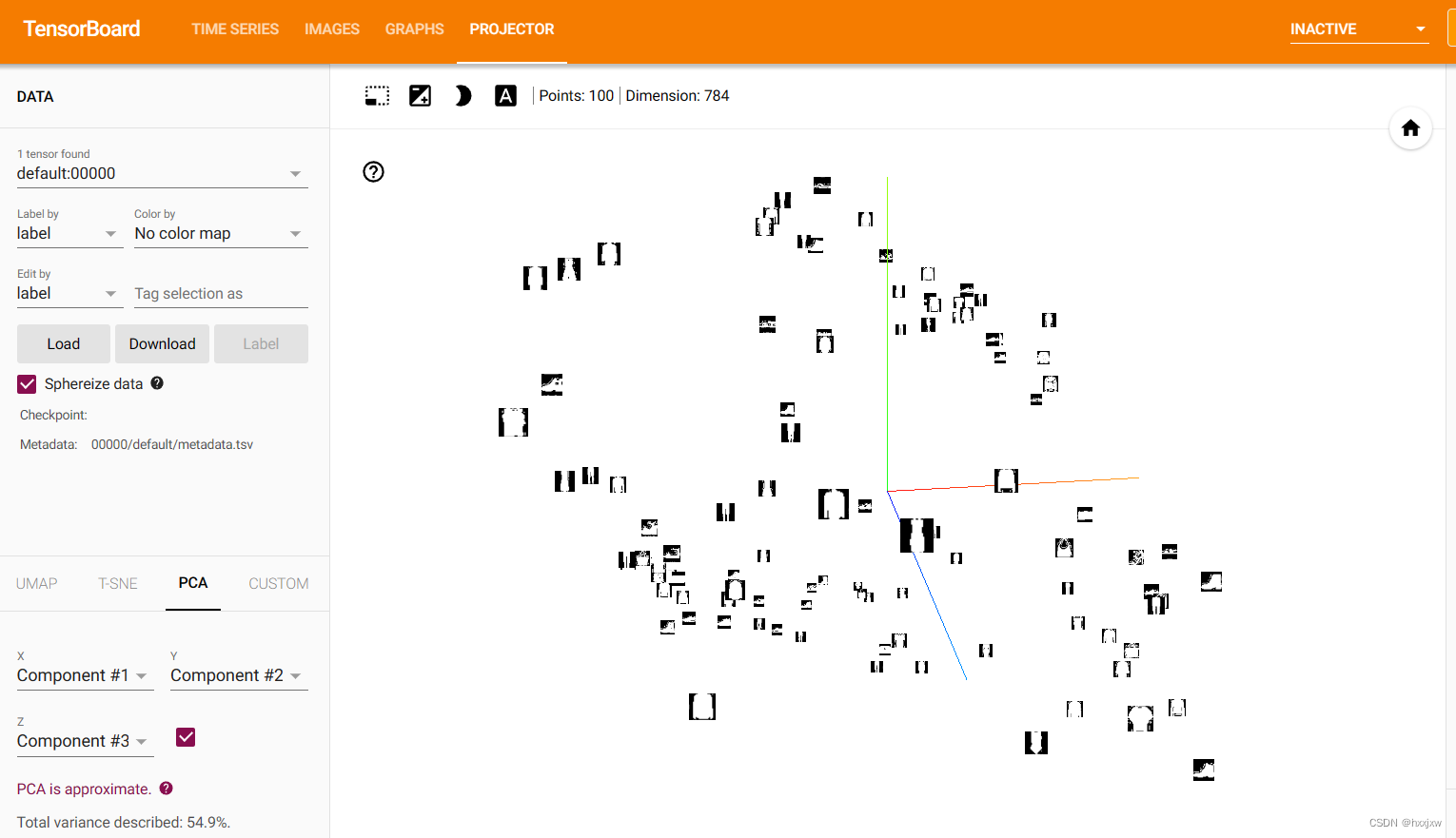Reset the camera view with the home icon
The image size is (1456, 838).
click(1410, 128)
